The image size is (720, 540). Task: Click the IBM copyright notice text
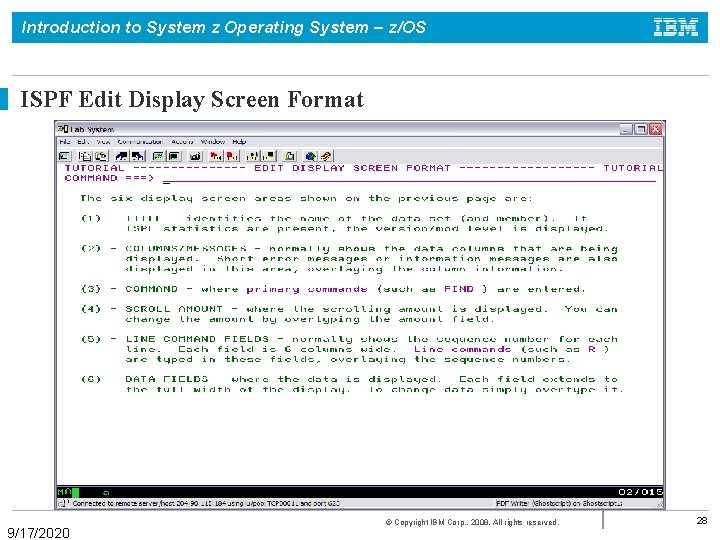click(472, 522)
